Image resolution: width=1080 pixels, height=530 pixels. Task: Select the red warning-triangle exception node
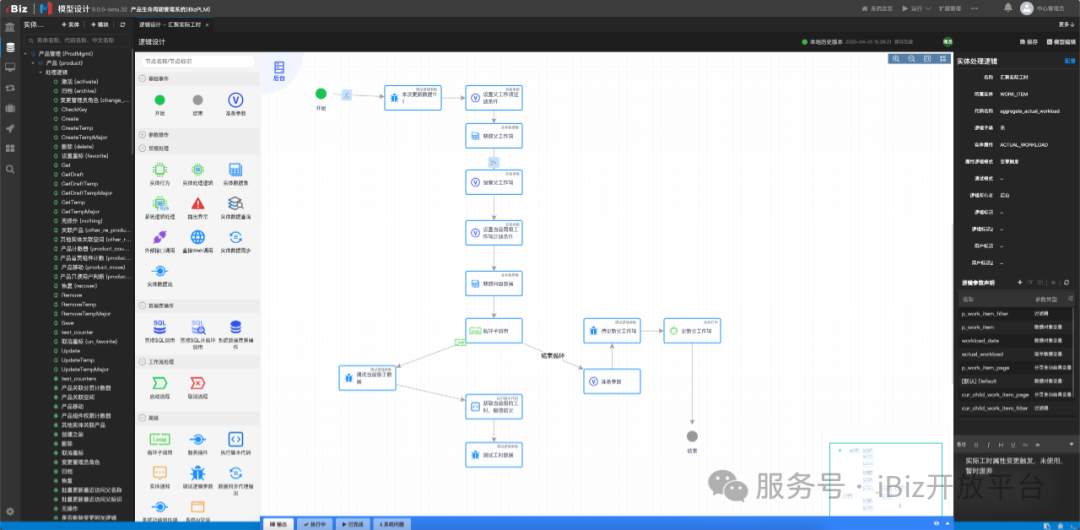[x=198, y=203]
